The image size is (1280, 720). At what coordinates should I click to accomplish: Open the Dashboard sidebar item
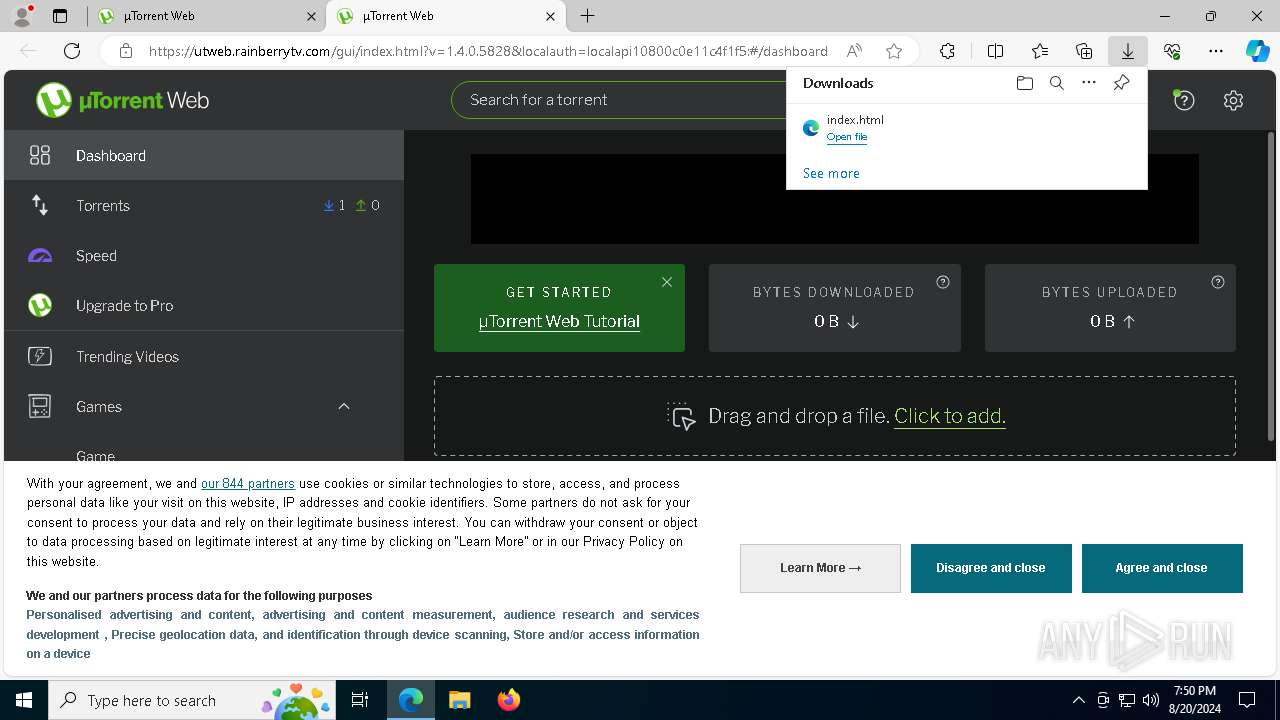(x=204, y=155)
